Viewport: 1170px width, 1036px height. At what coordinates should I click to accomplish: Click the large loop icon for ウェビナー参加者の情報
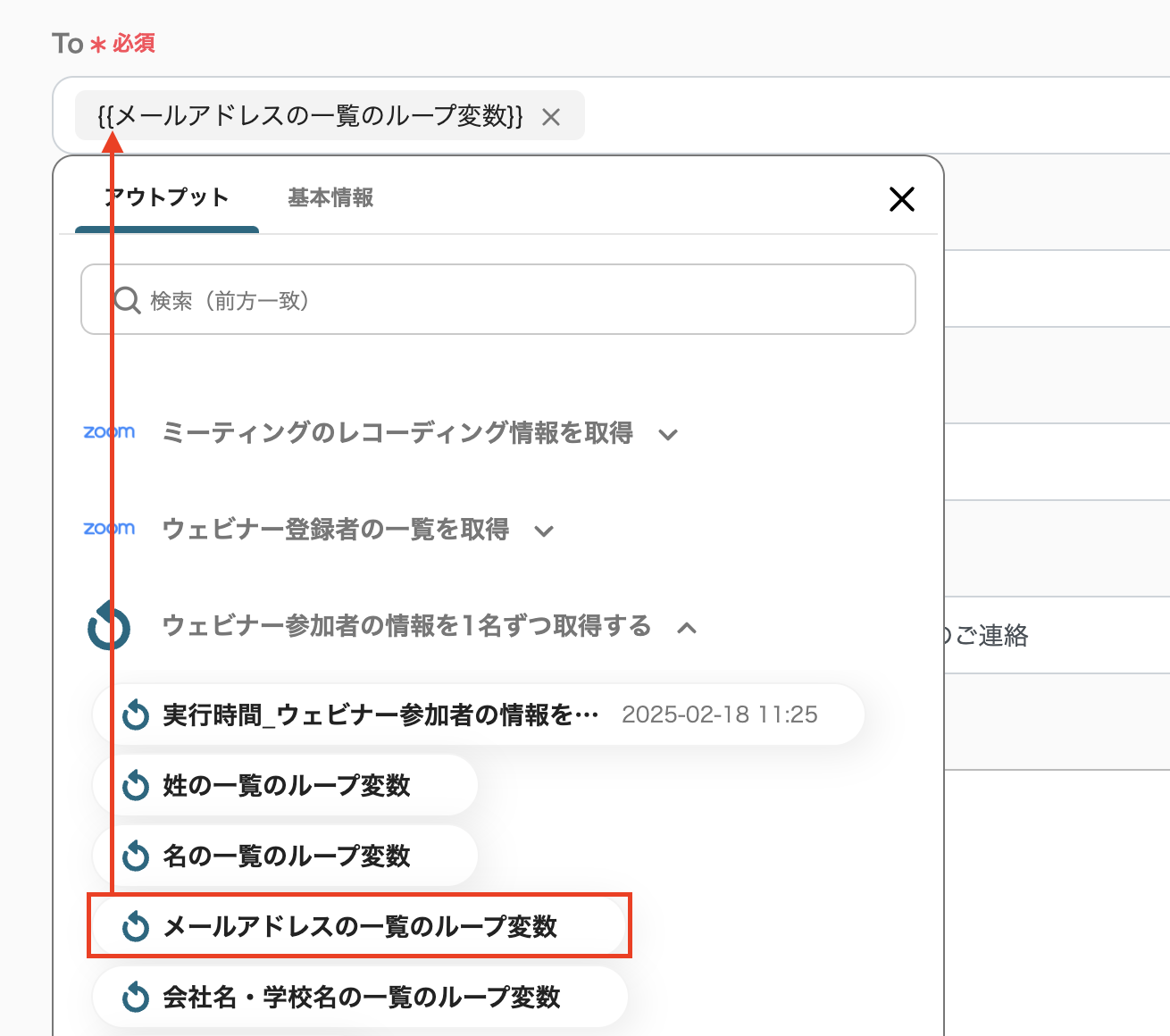coord(109,626)
